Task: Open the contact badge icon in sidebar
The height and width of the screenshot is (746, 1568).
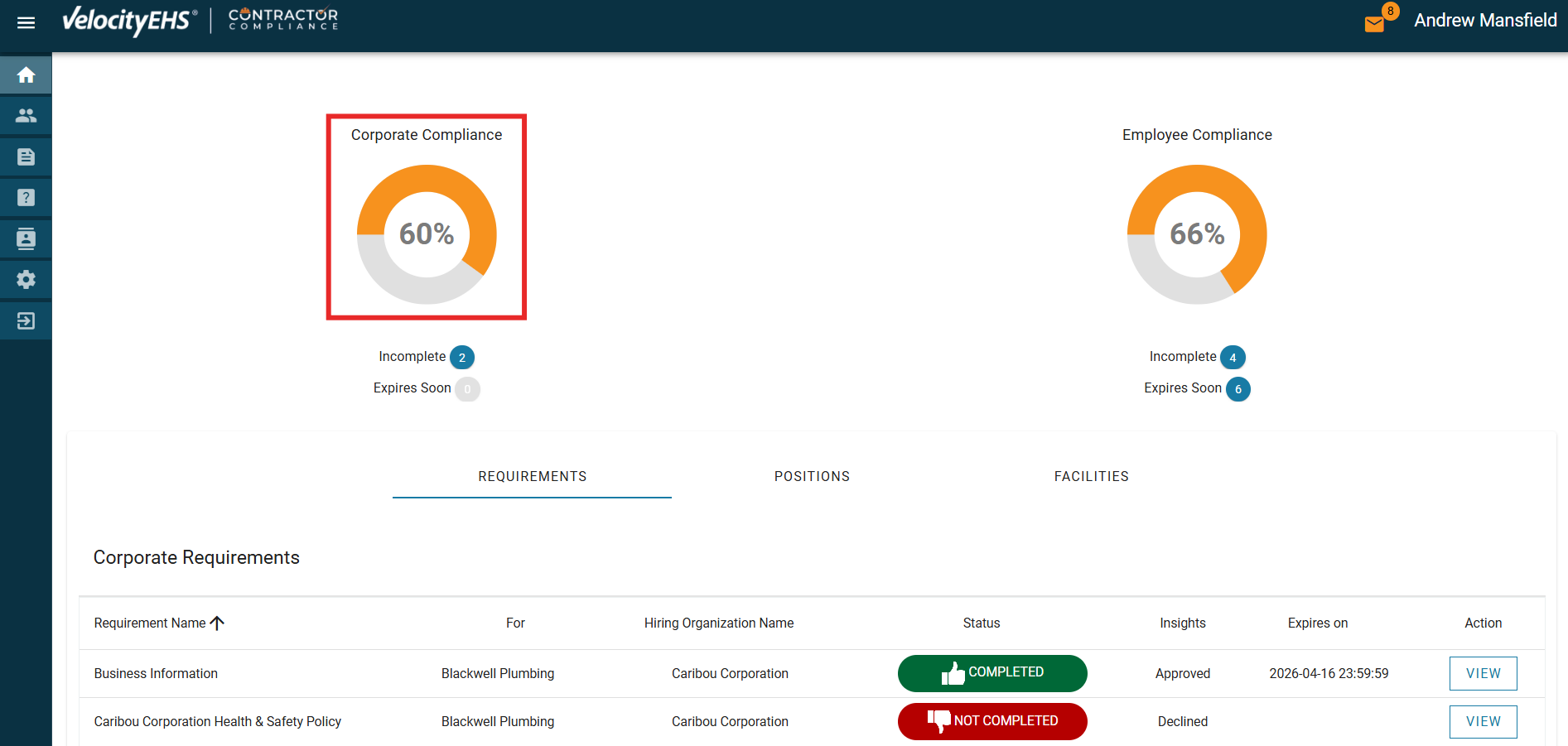Action: coord(26,239)
